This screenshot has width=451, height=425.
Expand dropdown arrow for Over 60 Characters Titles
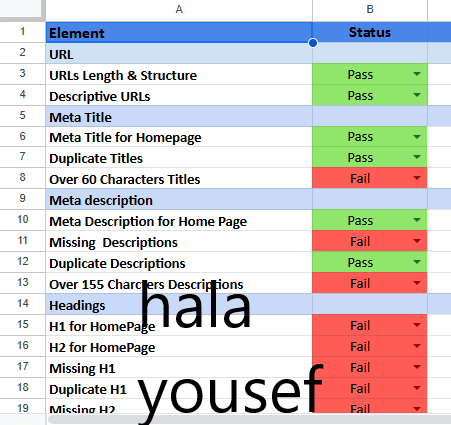pyautogui.click(x=417, y=178)
